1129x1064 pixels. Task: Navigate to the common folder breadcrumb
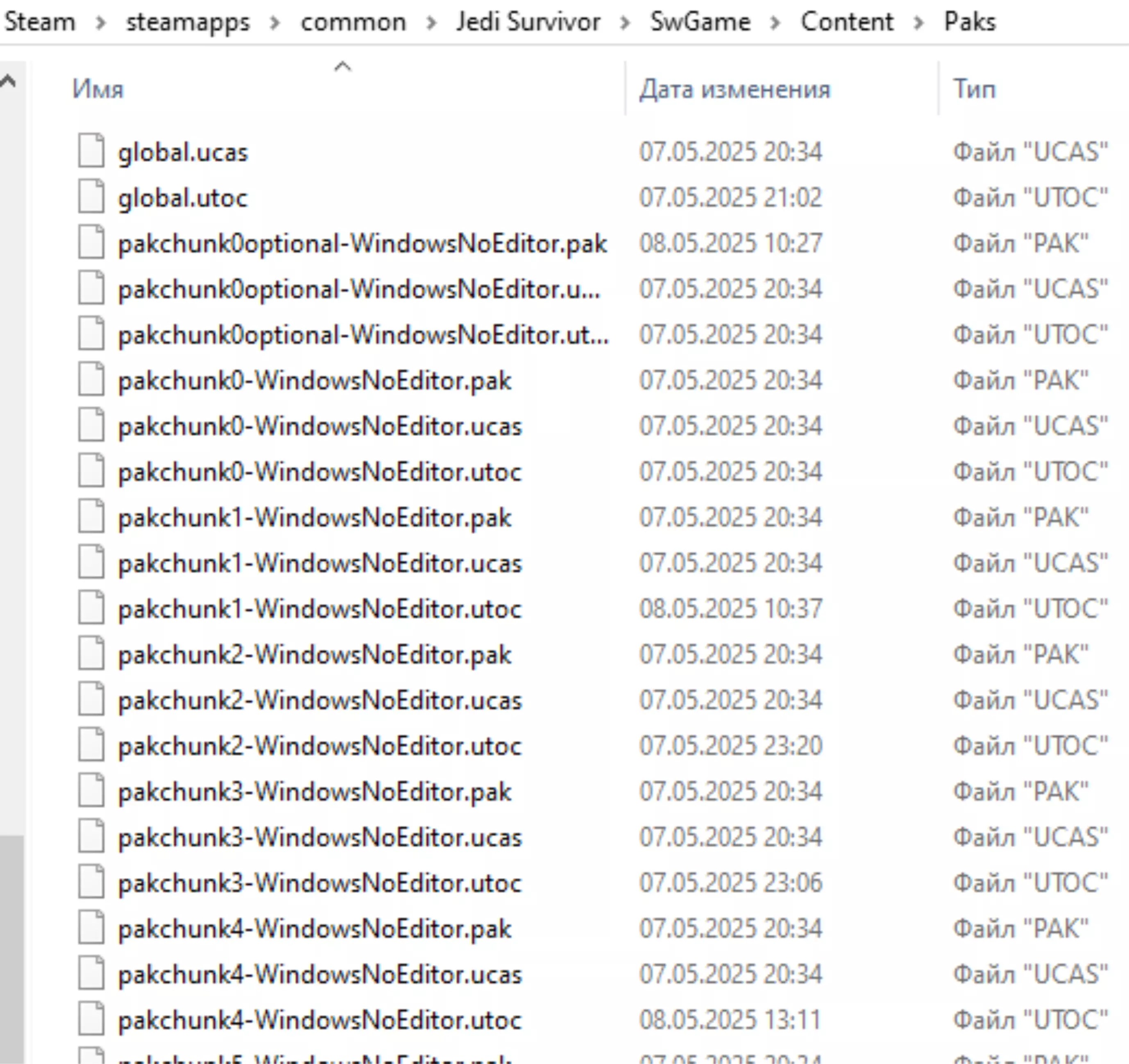click(x=353, y=23)
